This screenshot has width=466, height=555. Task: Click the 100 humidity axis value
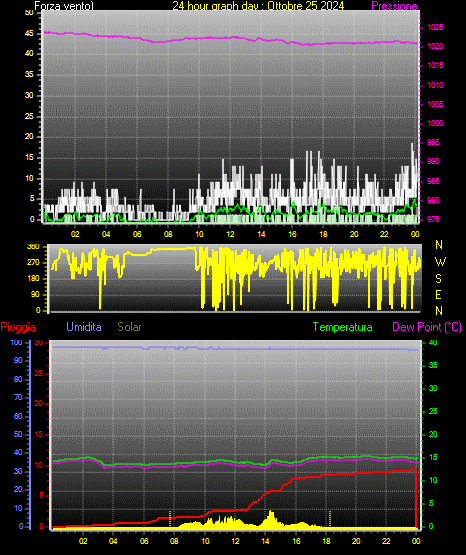[16, 343]
